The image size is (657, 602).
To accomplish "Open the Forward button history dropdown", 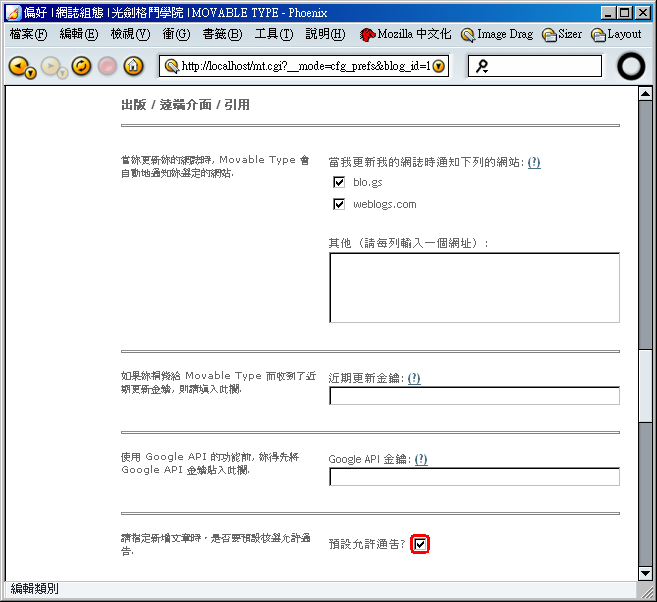I will click(62, 74).
